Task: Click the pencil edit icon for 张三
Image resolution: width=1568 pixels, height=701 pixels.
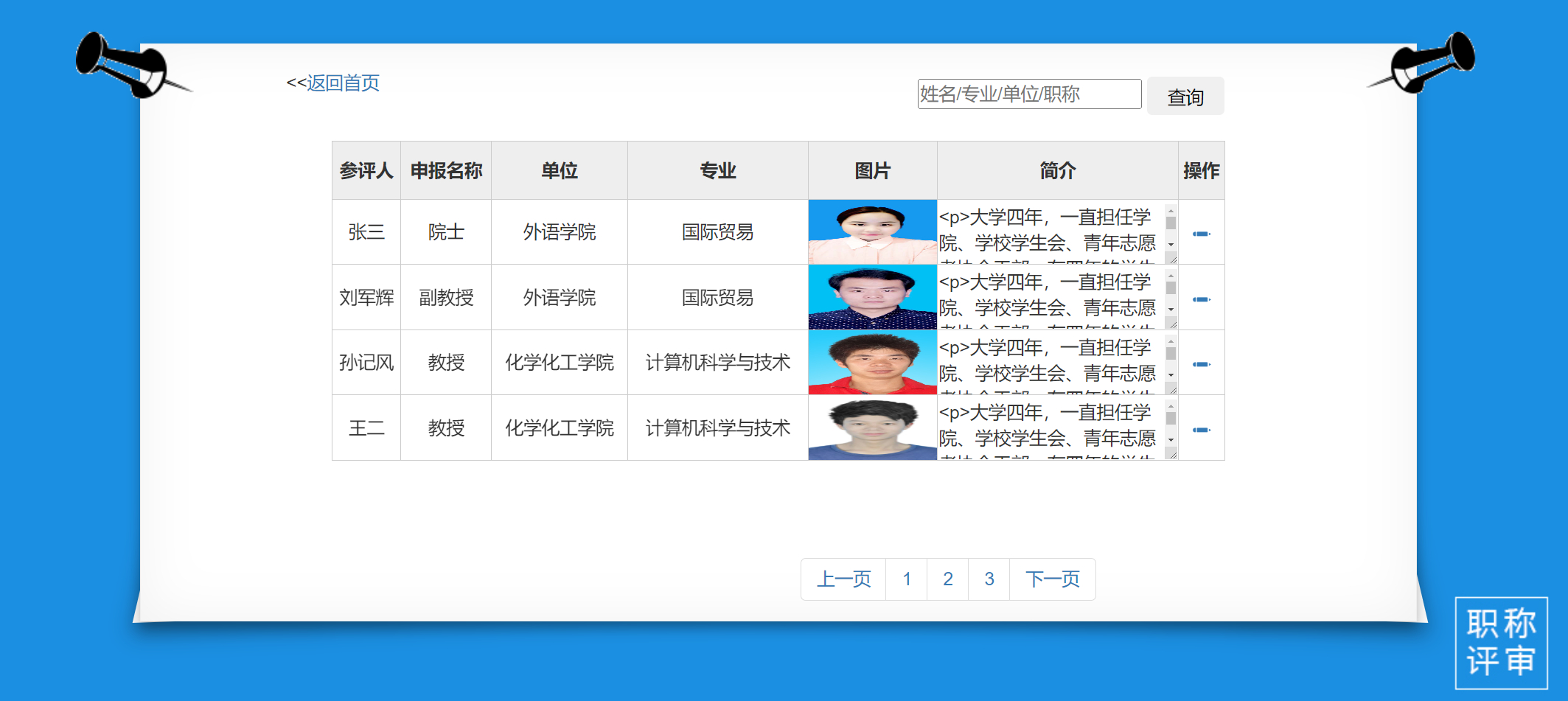Action: click(x=1201, y=234)
